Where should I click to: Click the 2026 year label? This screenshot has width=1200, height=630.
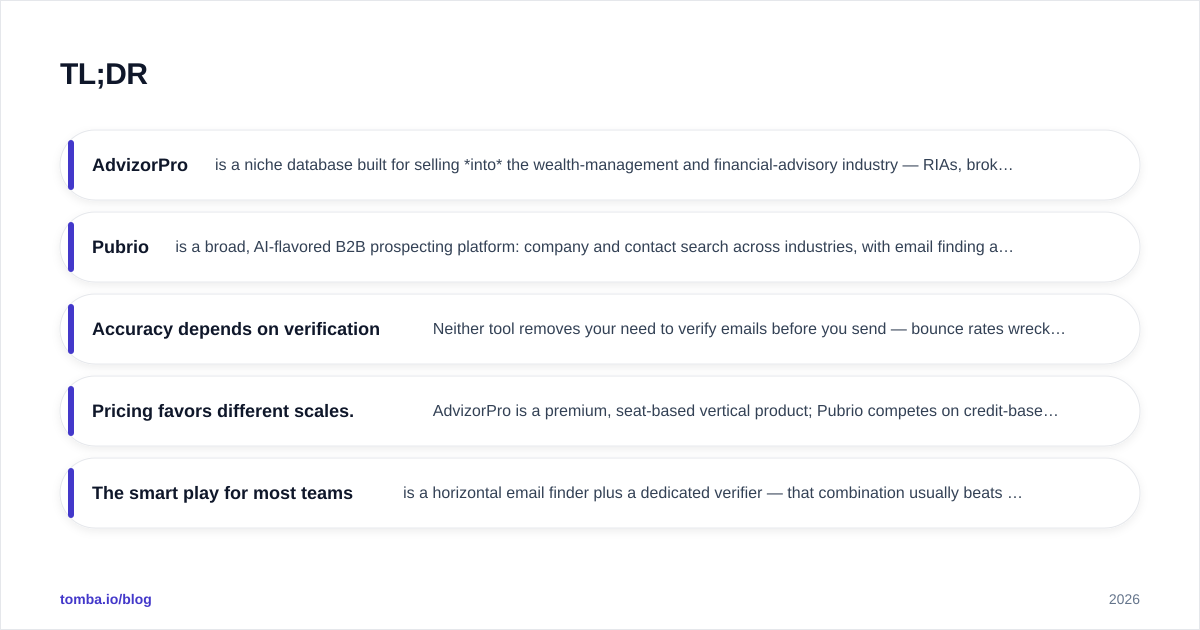(x=1124, y=599)
